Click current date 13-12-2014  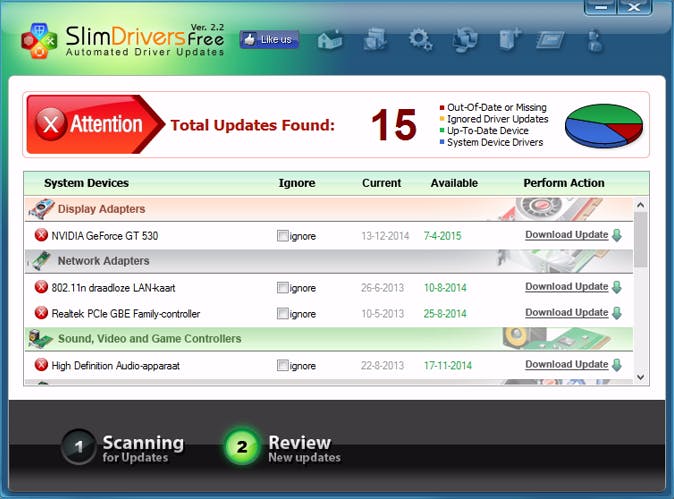click(385, 236)
